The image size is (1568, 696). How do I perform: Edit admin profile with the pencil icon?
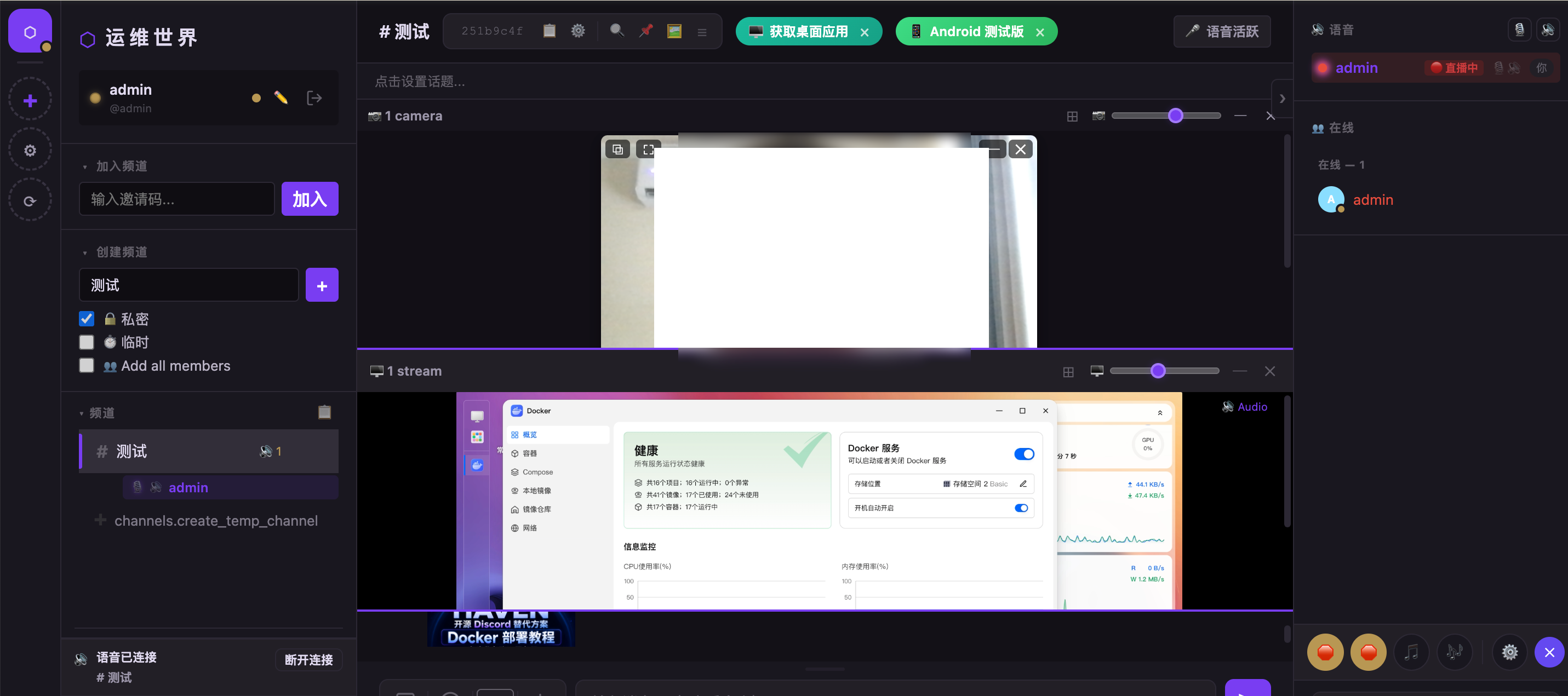coord(281,98)
